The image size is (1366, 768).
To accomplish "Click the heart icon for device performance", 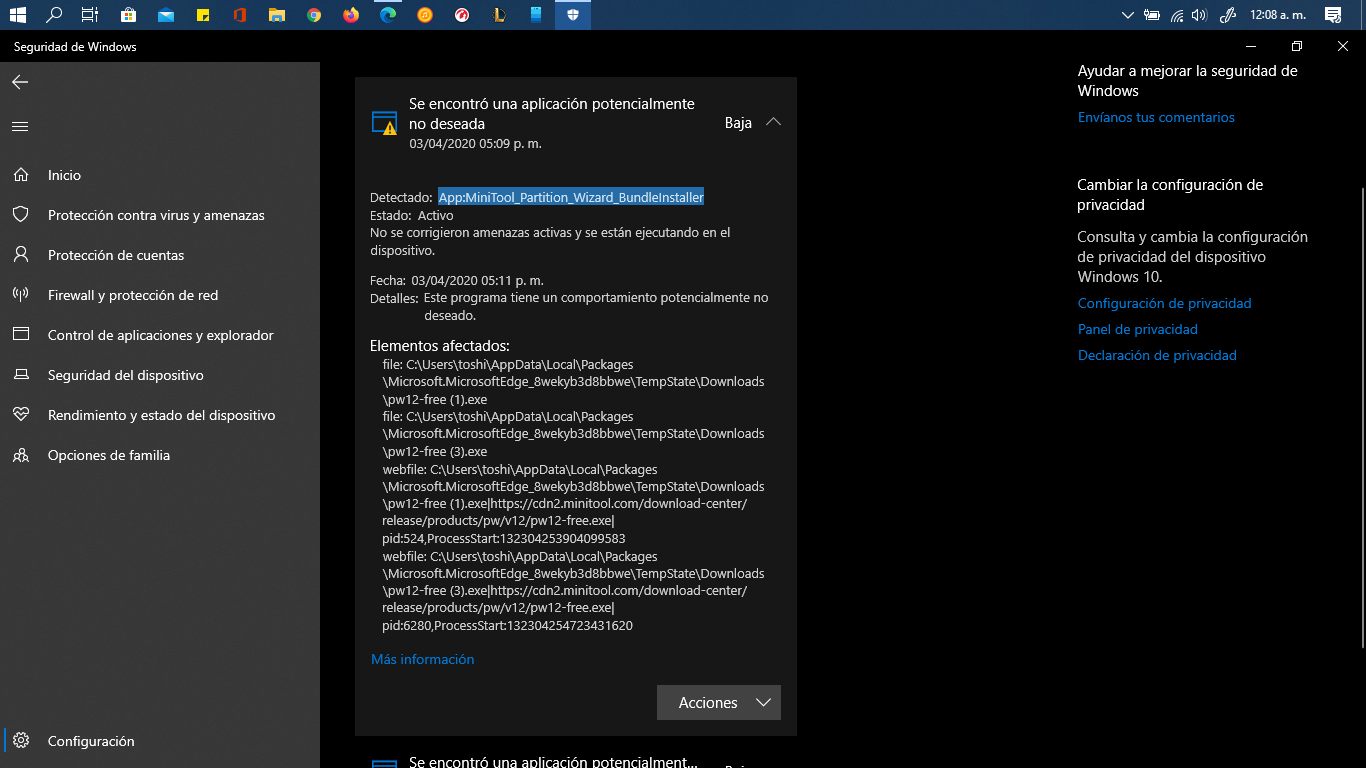I will 20,415.
